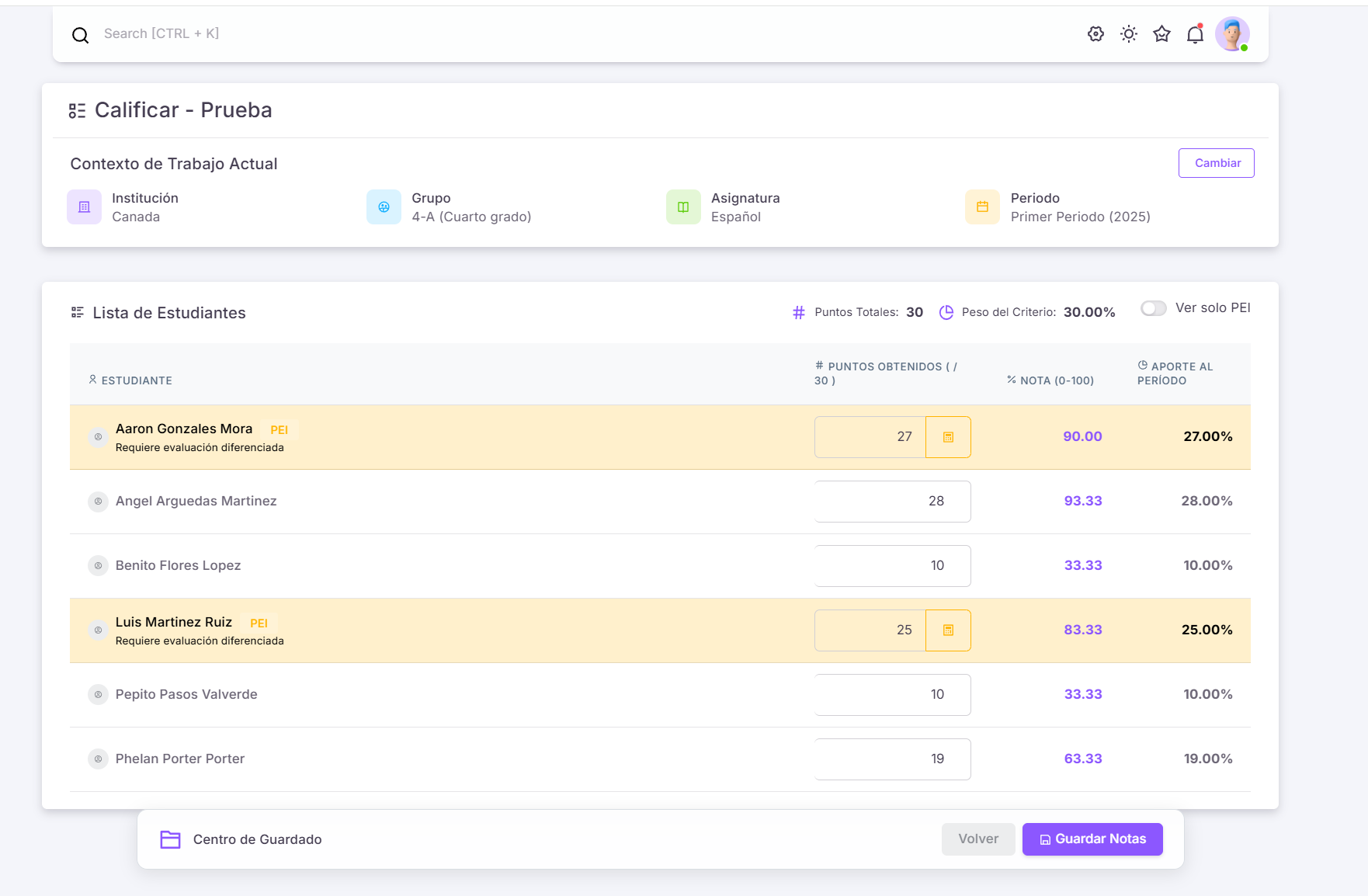Edit points field for Angel Arguedas Martinez

pos(892,502)
